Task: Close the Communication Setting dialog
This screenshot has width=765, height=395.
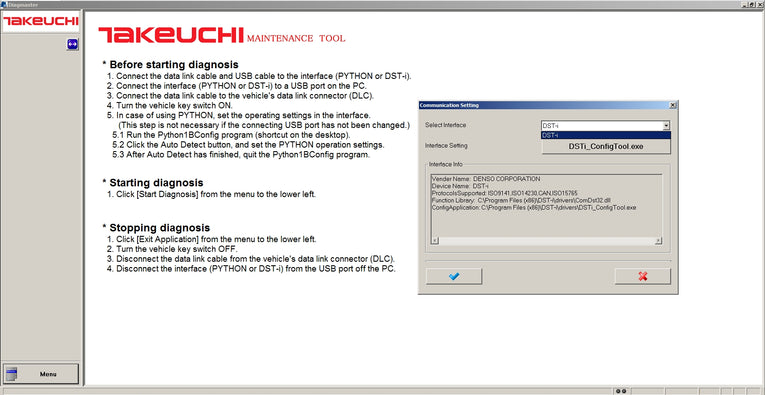Action: (x=673, y=105)
